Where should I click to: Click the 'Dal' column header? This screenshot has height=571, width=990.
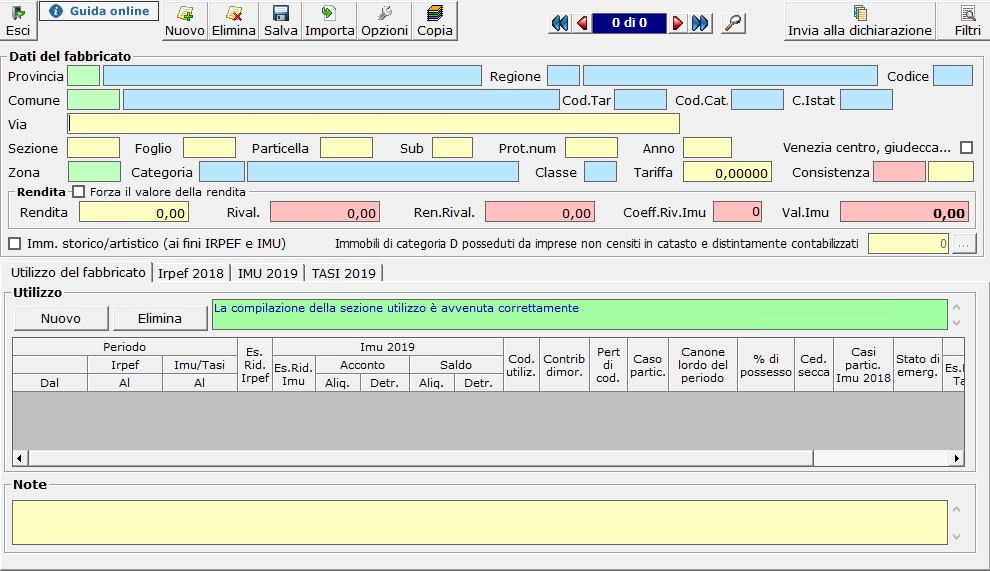click(x=50, y=383)
